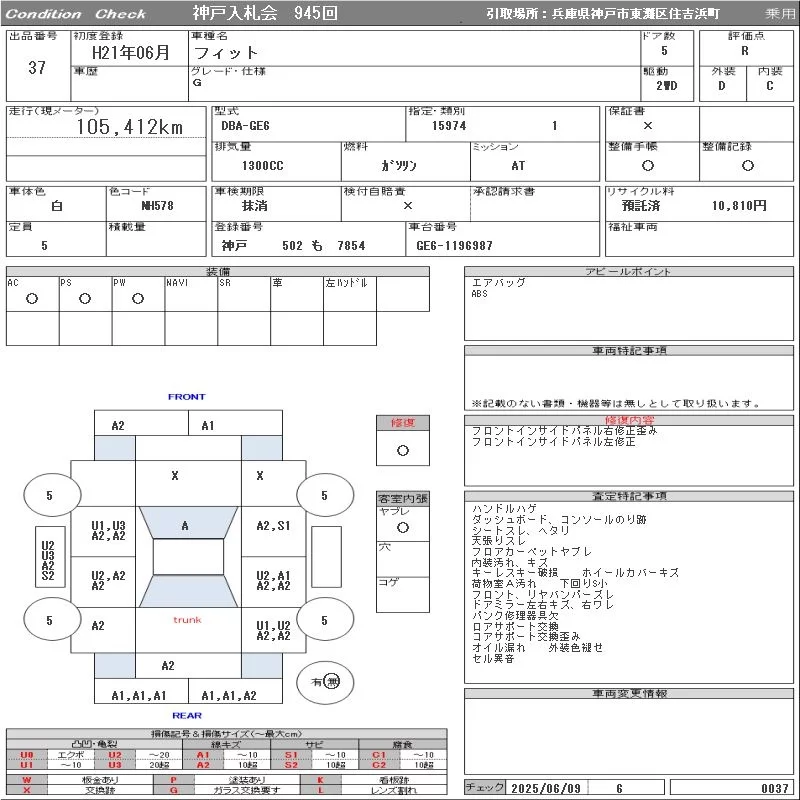Select the car name フィット
Viewport: 800px width, 800px height.
point(226,53)
